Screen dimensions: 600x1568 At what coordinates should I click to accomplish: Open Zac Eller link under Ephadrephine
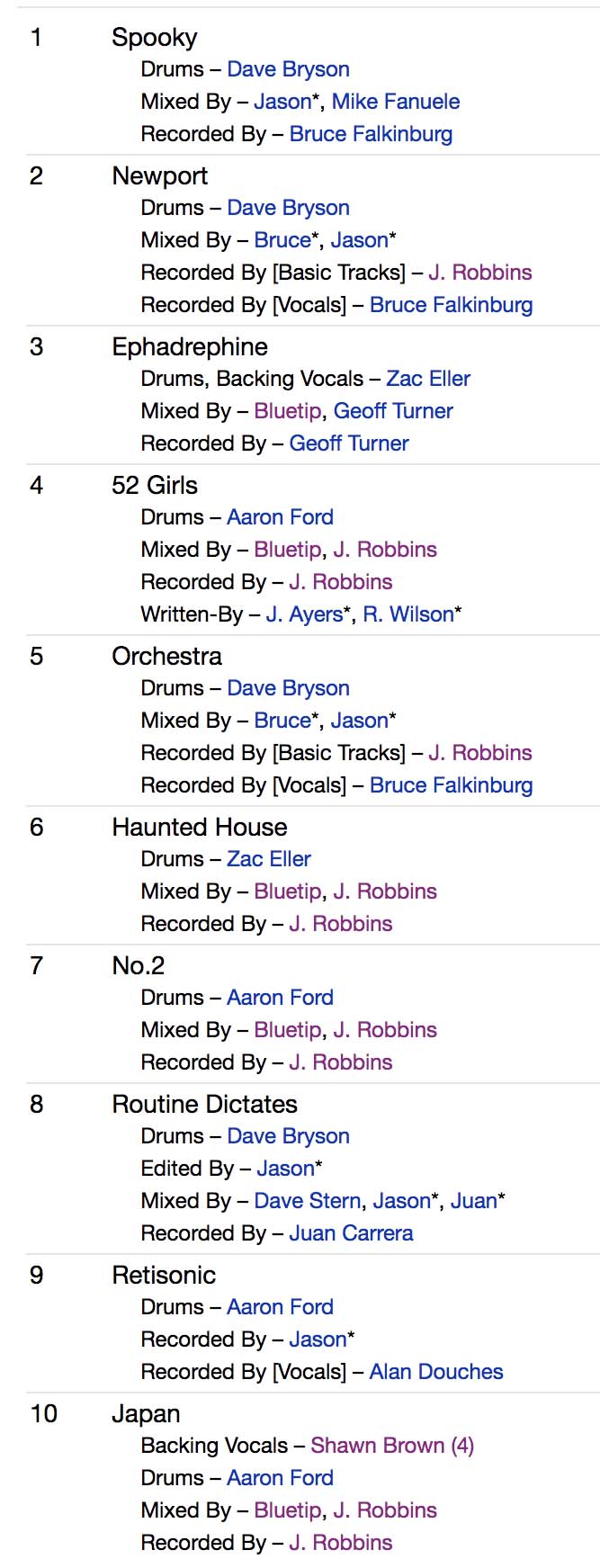point(428,379)
